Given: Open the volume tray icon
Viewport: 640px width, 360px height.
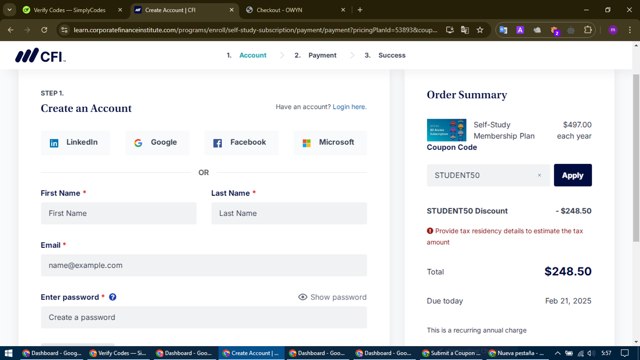Looking at the screenshot, I should (590, 353).
